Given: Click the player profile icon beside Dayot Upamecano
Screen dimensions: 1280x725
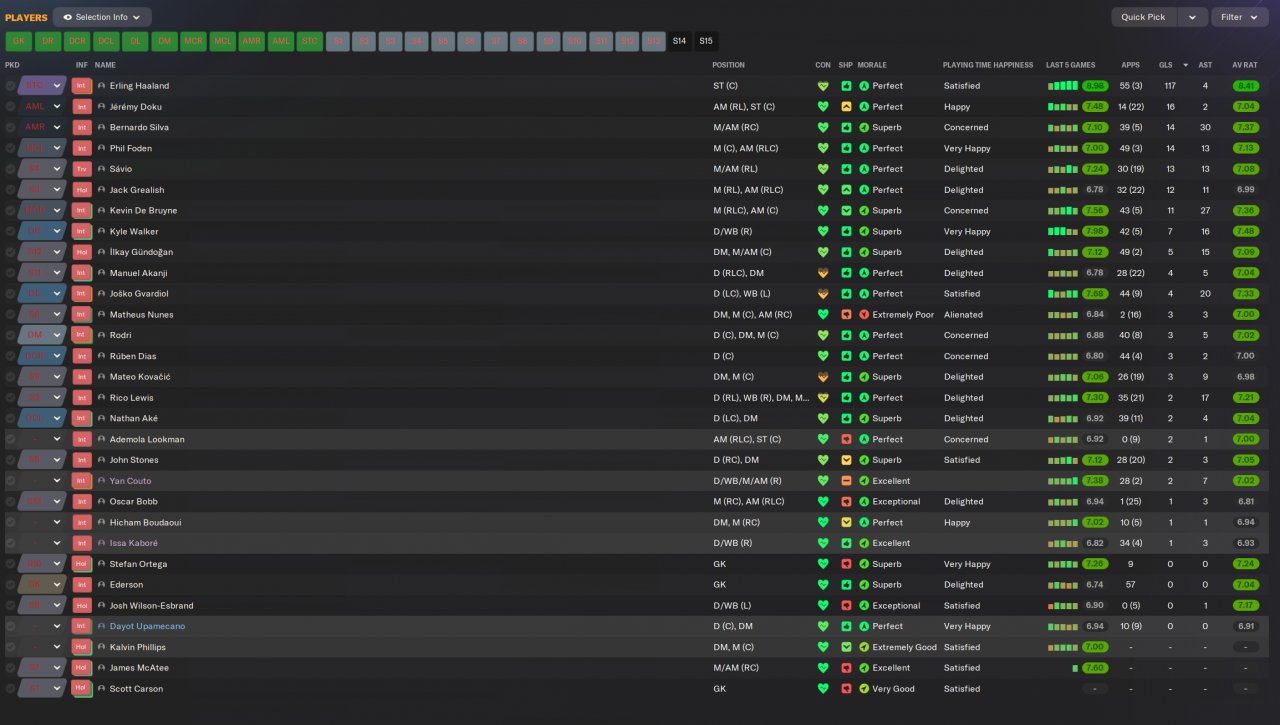Looking at the screenshot, I should (x=101, y=626).
